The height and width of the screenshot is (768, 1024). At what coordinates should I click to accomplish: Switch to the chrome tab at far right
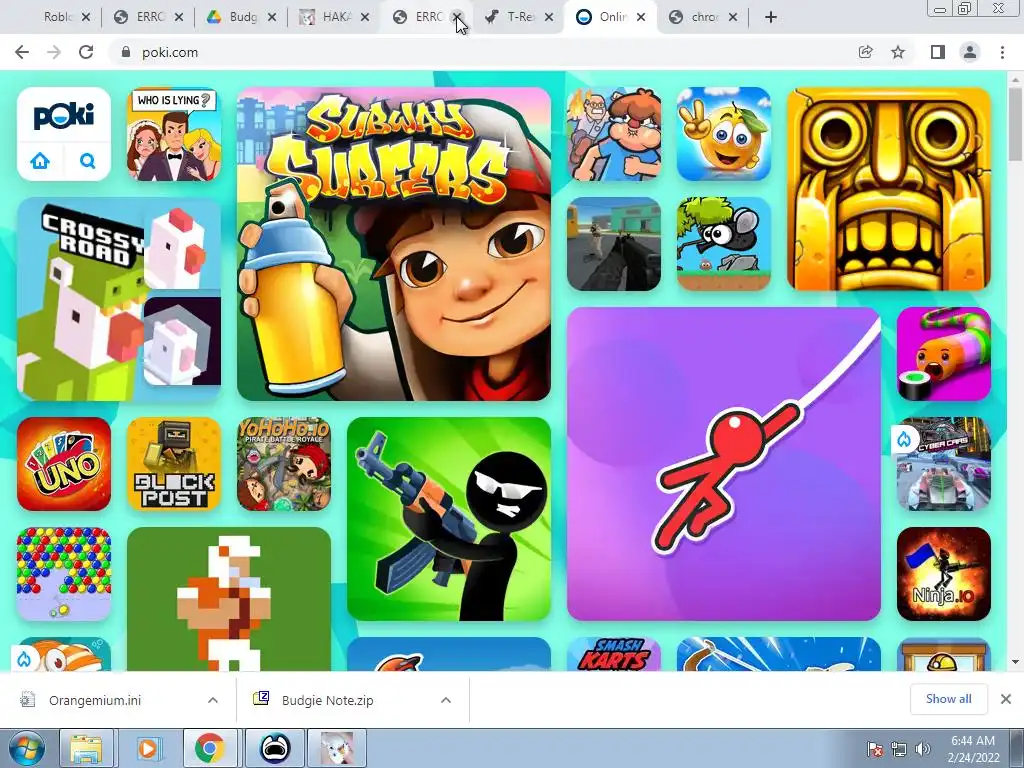(x=703, y=17)
